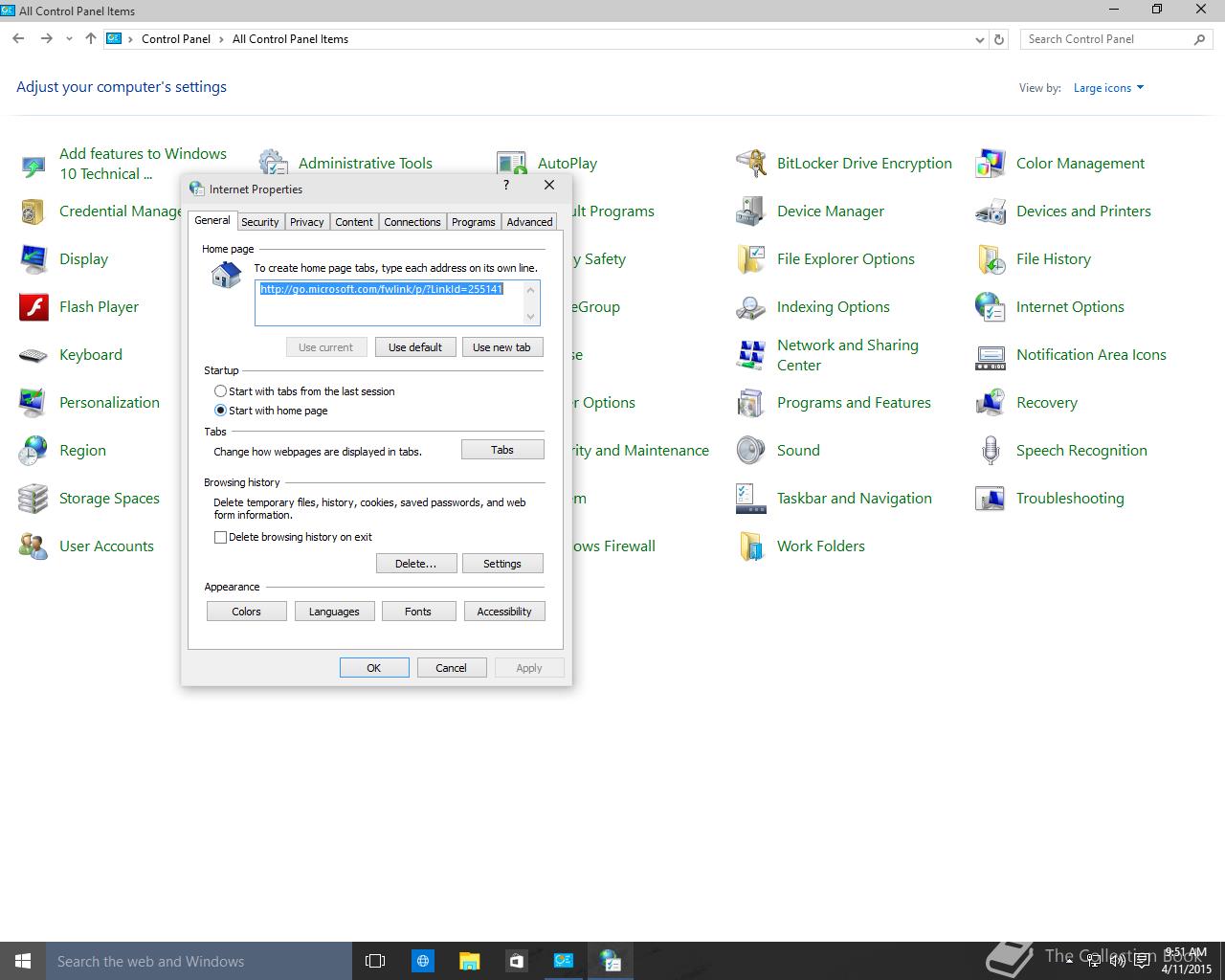Expand the address bar history dropdown
This screenshot has height=980, width=1225.
point(979,40)
